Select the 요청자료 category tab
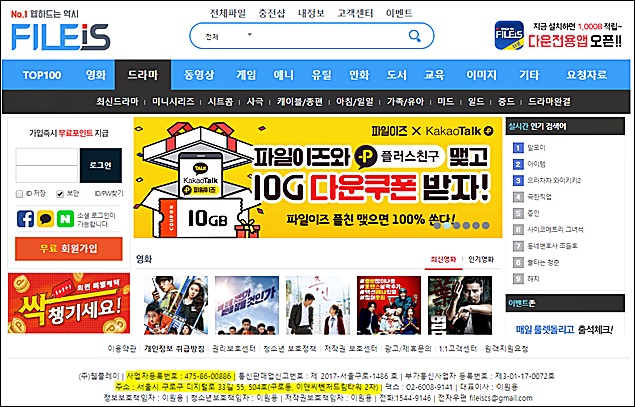The width and height of the screenshot is (635, 407). (x=586, y=75)
